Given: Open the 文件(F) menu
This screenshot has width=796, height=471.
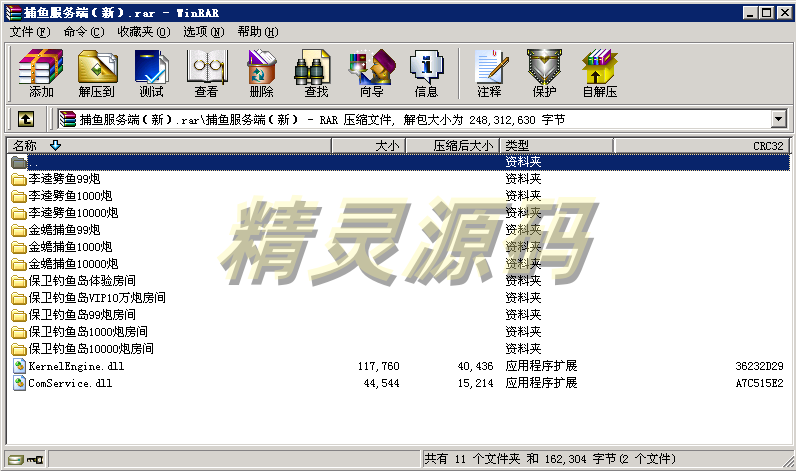Looking at the screenshot, I should (30, 32).
